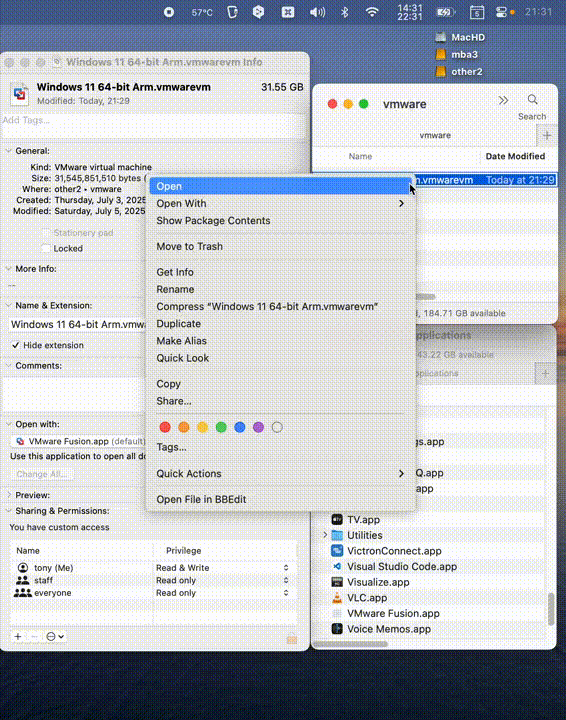The height and width of the screenshot is (720, 566).
Task: Choose Duplicate in context menu
Action: pos(280,323)
